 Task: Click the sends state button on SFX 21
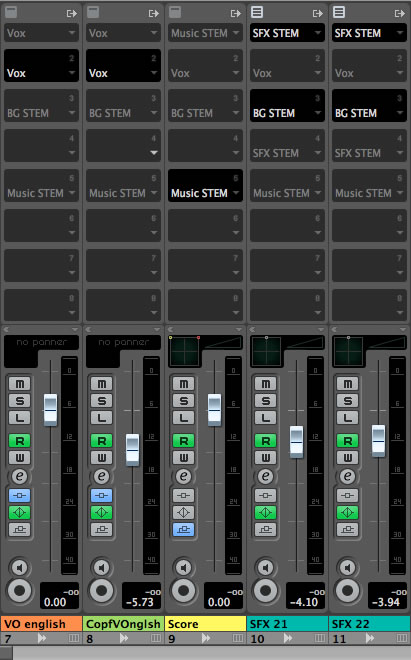click(265, 530)
